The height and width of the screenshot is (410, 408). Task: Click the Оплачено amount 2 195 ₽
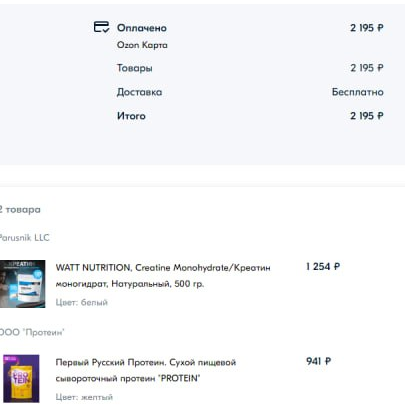point(367,28)
